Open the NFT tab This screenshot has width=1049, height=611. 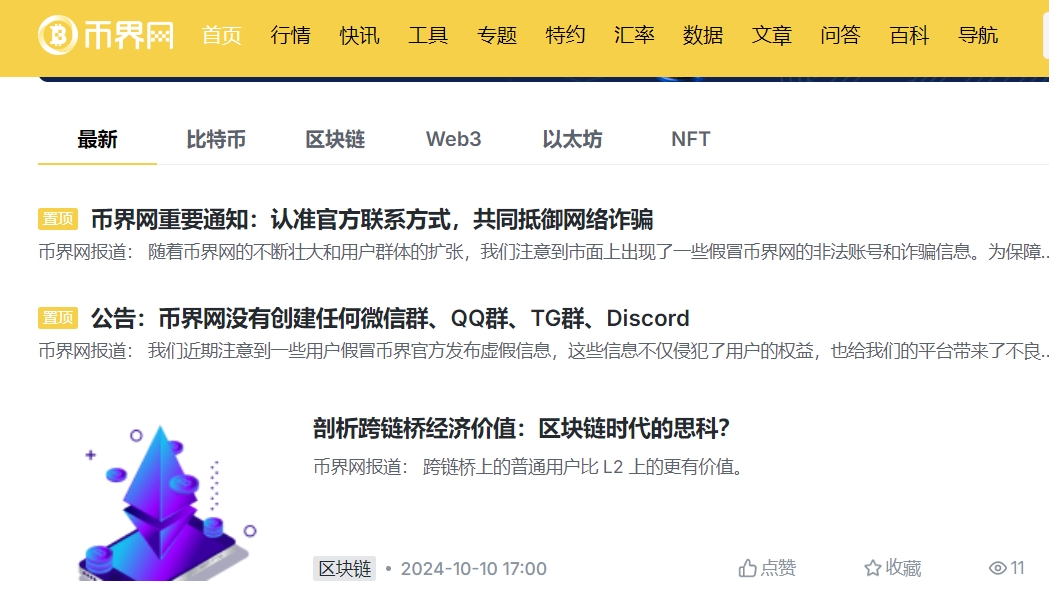tap(690, 139)
